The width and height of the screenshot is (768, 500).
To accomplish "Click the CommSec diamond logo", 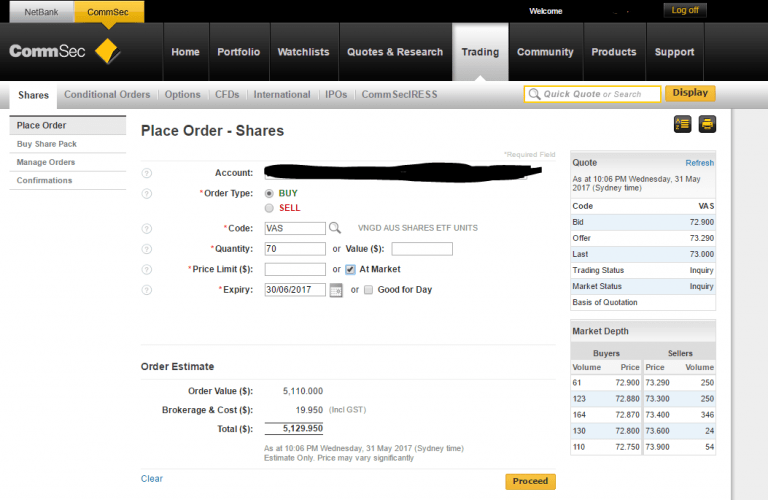I will (x=107, y=51).
